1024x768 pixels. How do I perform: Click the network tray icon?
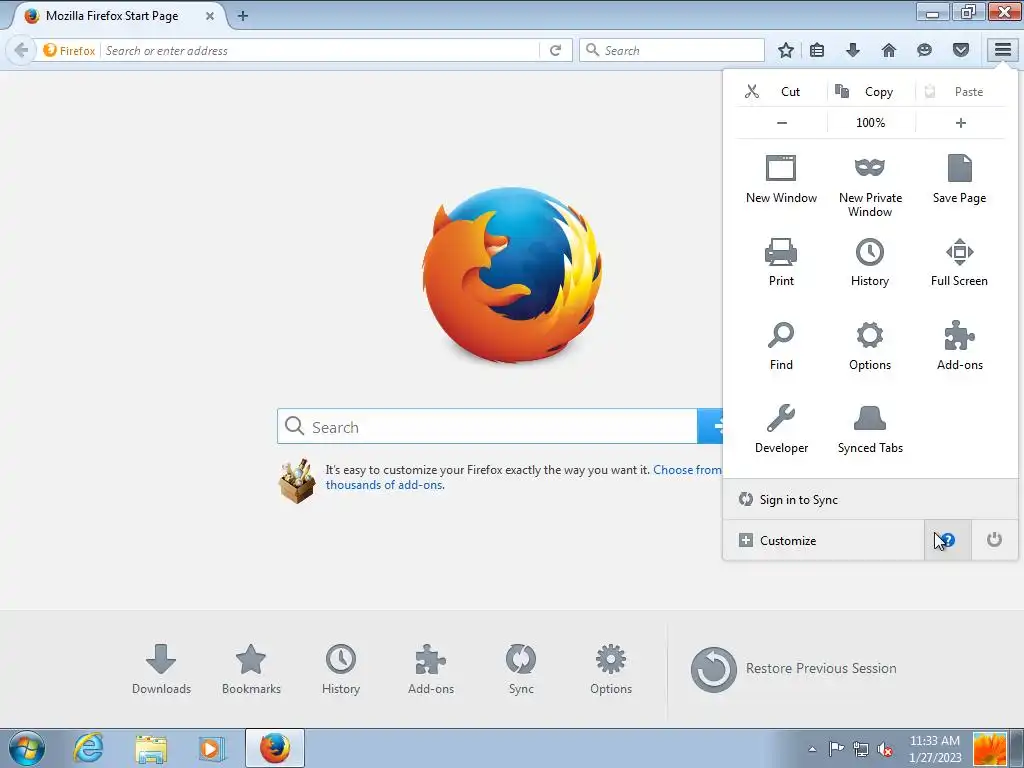point(861,748)
